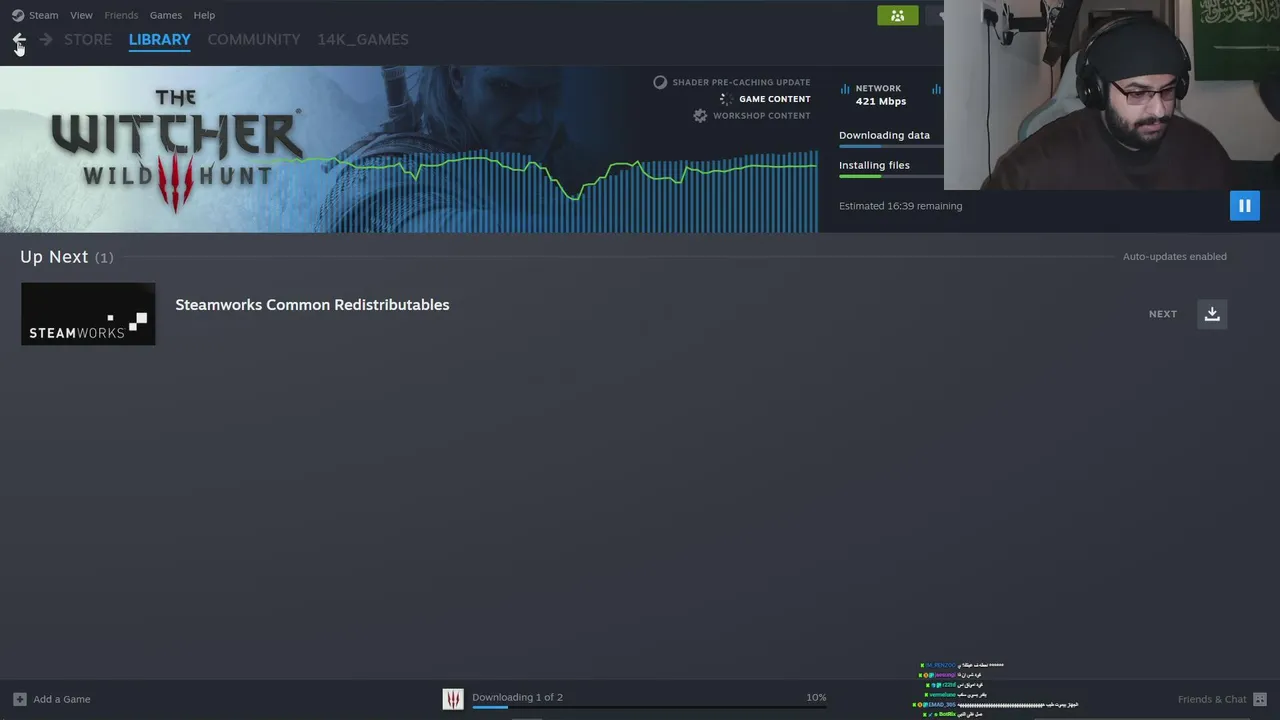Click Shader Pre-Caching Update label

click(741, 82)
